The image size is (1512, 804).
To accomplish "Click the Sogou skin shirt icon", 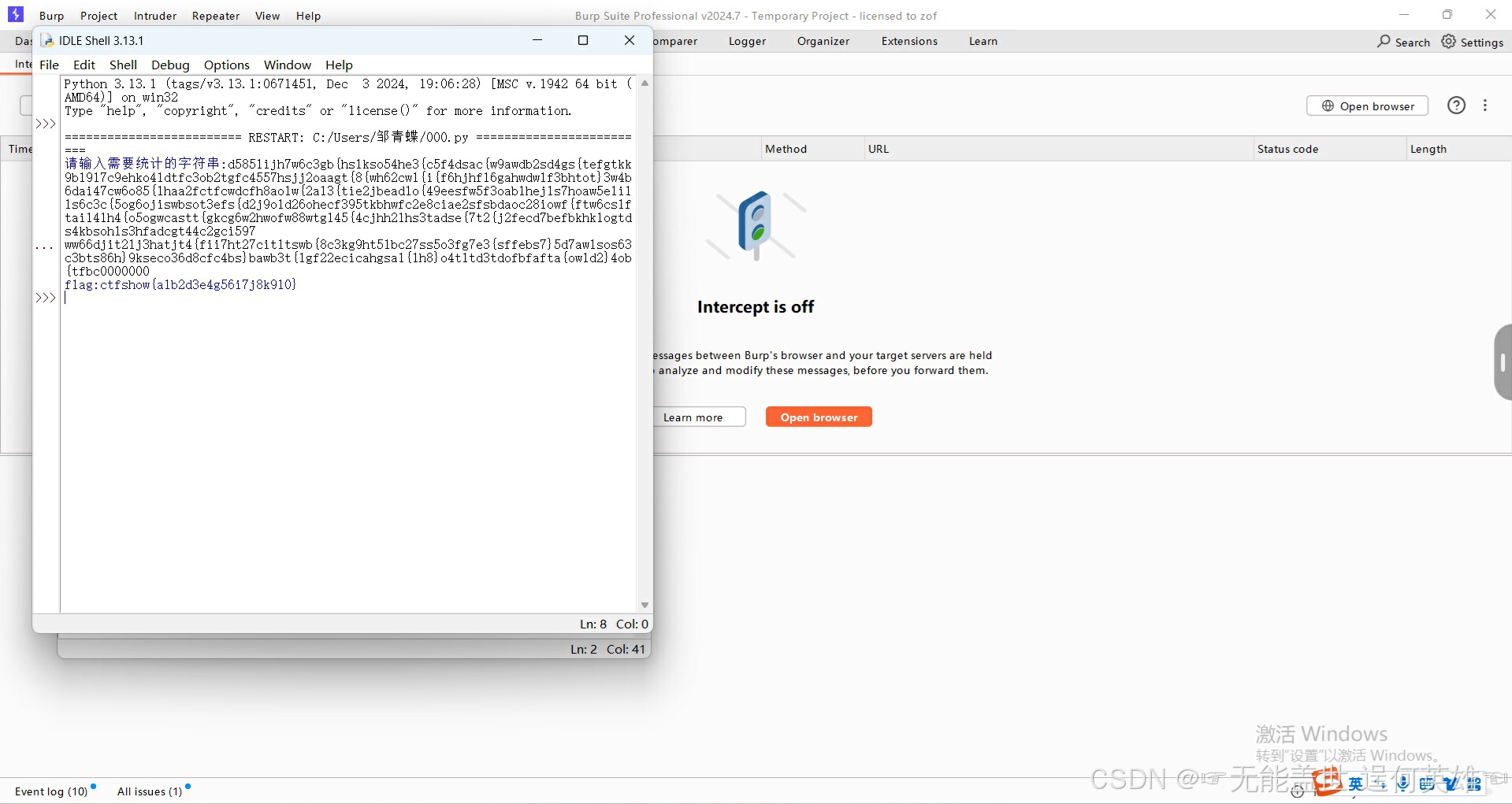I will pyautogui.click(x=1451, y=784).
